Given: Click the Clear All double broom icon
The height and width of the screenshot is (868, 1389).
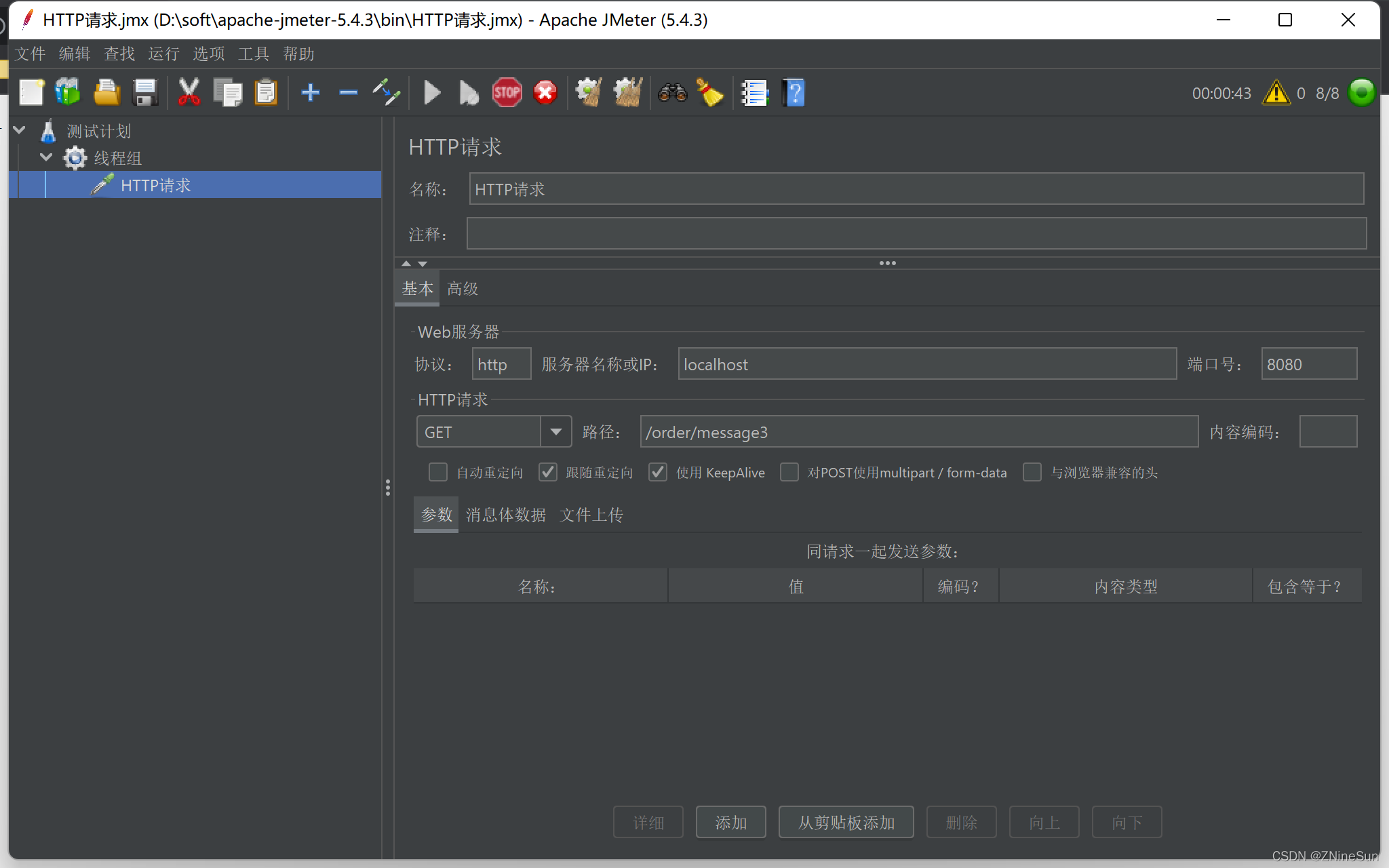Looking at the screenshot, I should [628, 92].
